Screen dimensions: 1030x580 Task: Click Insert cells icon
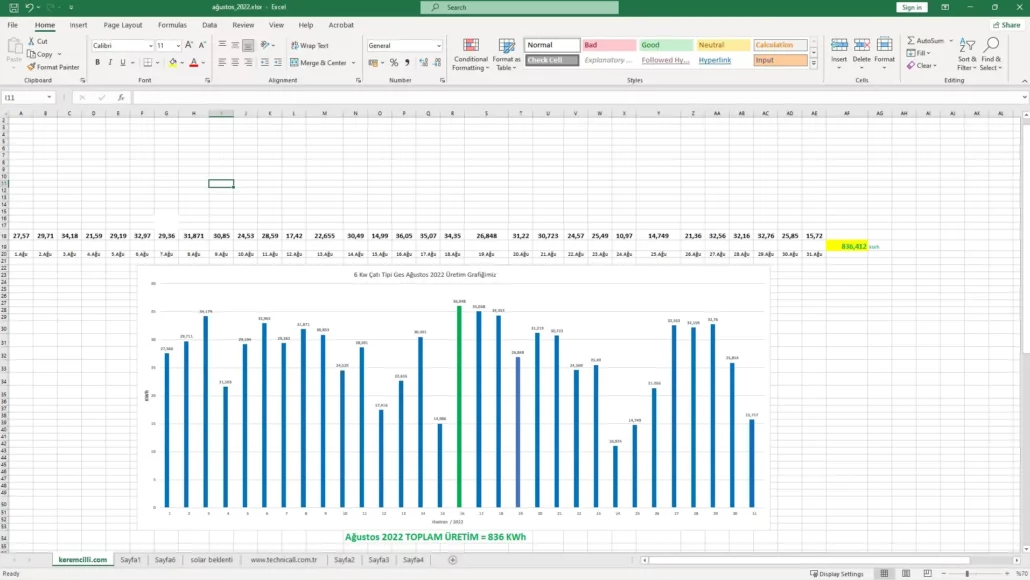pos(839,45)
